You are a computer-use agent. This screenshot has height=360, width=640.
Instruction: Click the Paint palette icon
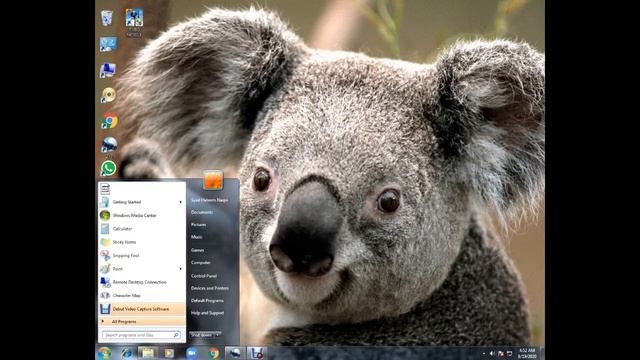105,269
